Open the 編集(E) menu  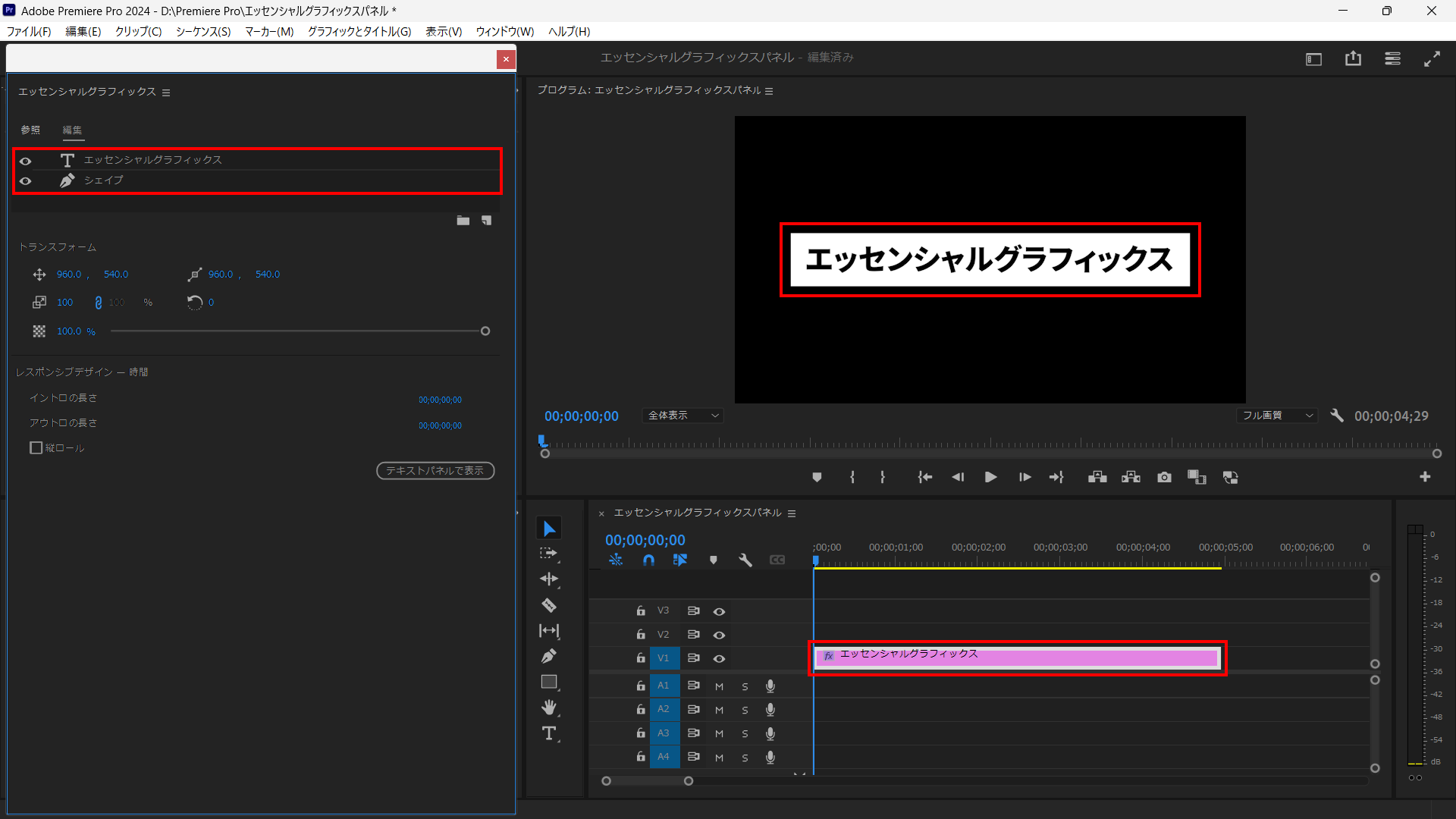click(83, 31)
